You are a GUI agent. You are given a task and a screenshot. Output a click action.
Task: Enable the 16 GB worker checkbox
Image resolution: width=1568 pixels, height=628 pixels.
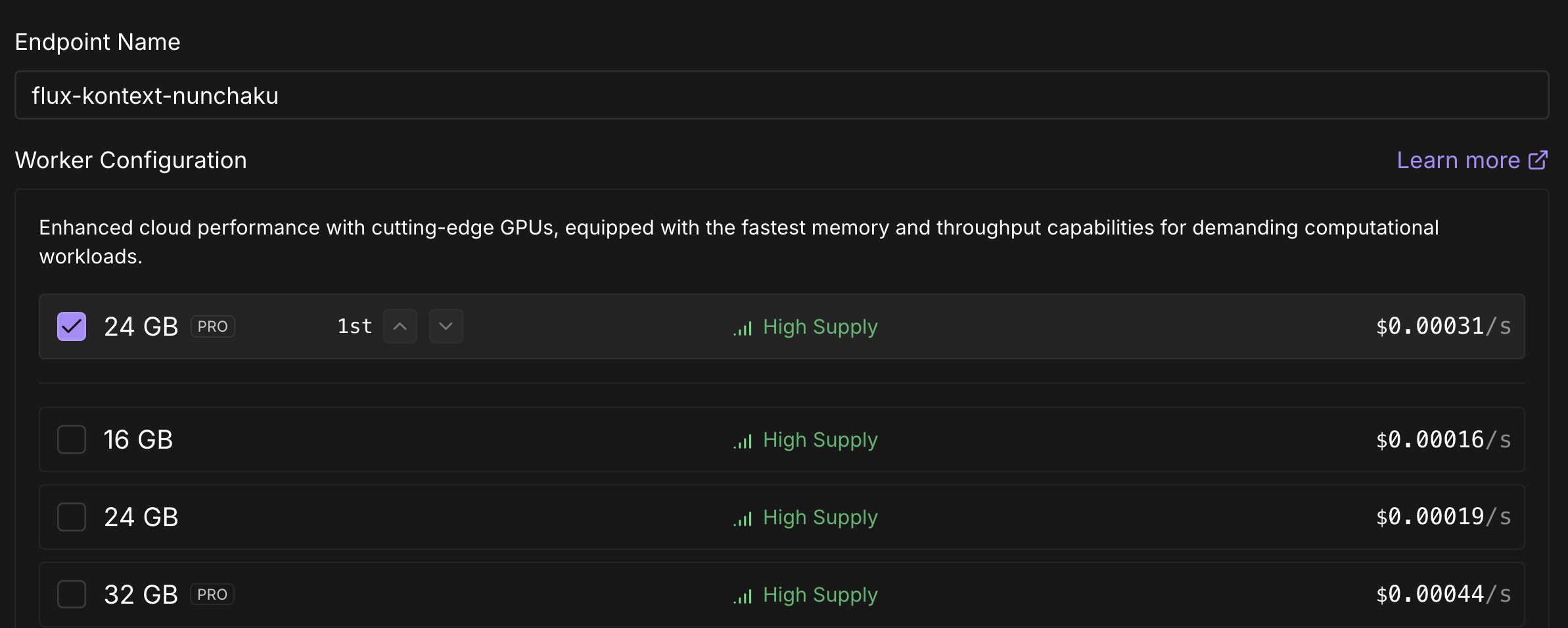72,439
